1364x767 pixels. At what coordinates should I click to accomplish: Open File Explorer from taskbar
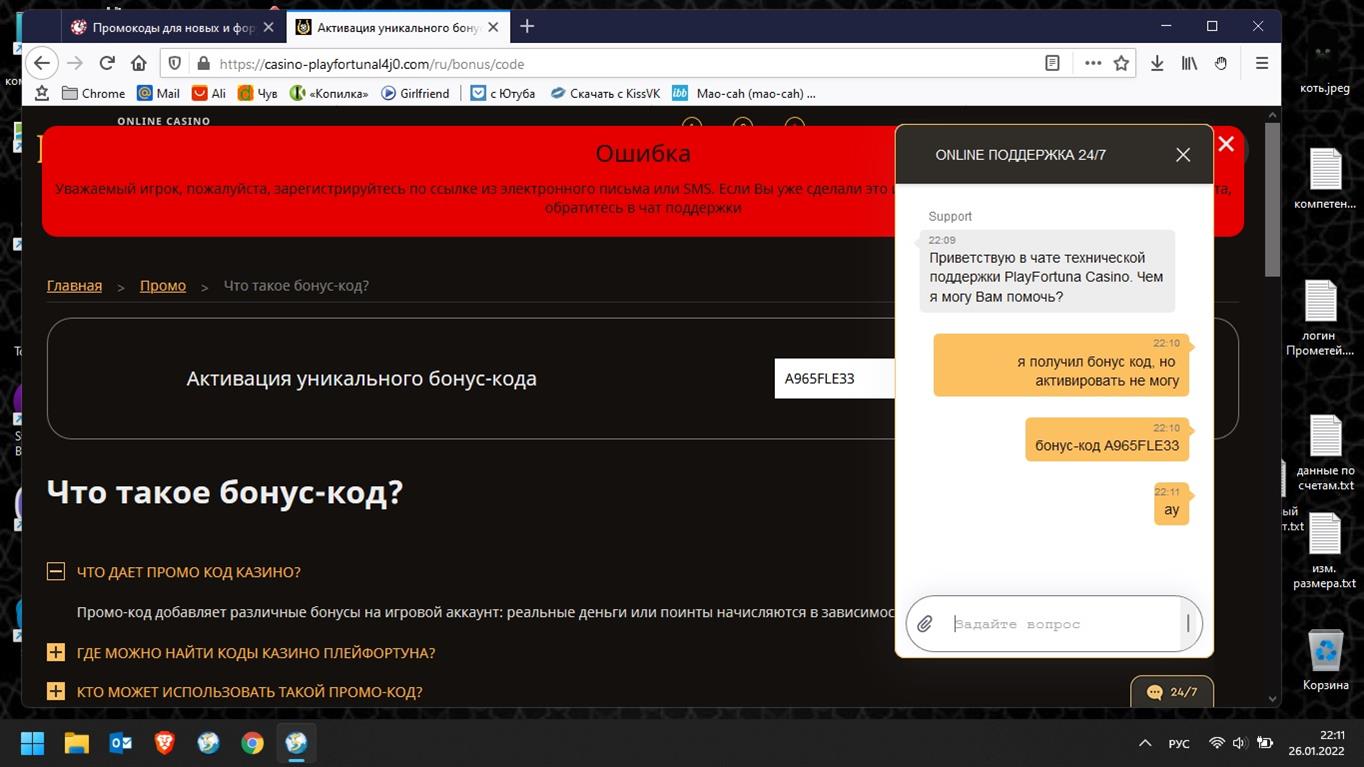77,743
